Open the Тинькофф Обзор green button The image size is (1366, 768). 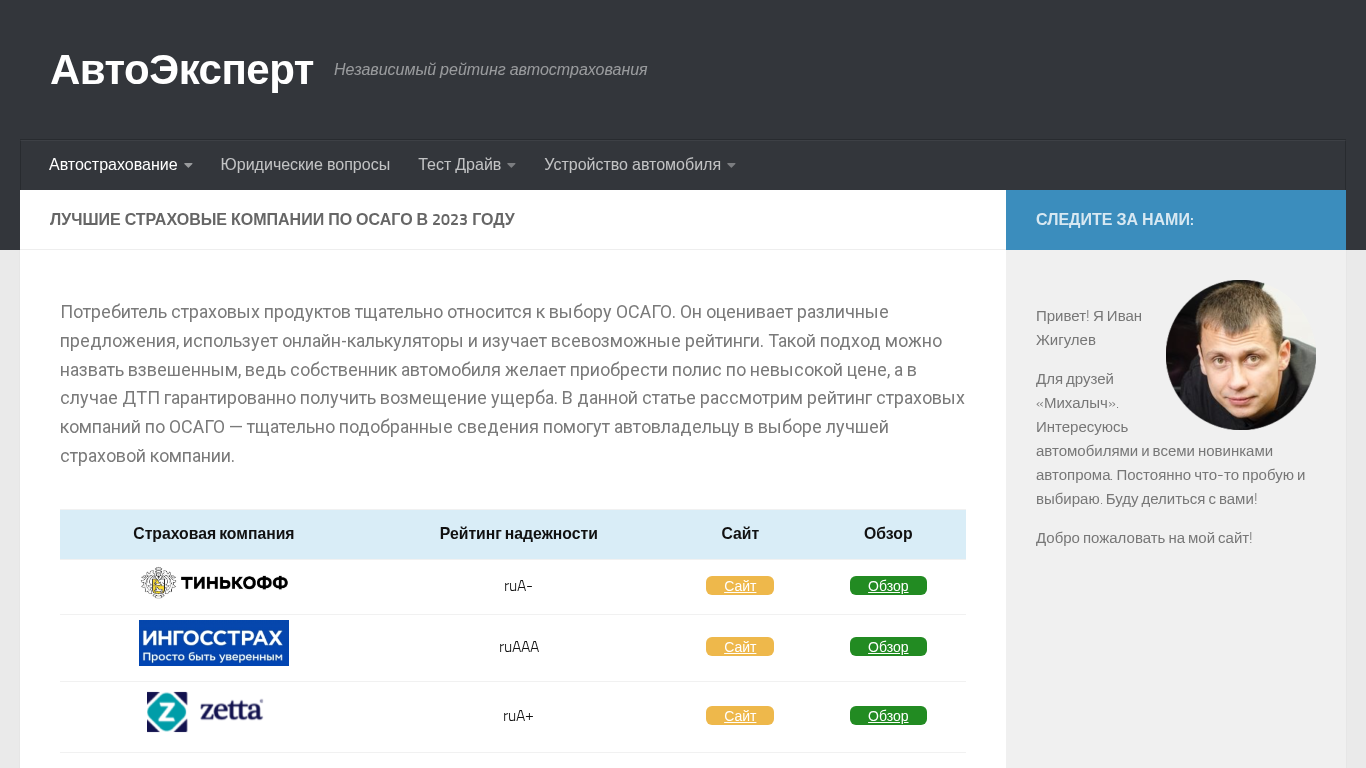(x=888, y=586)
